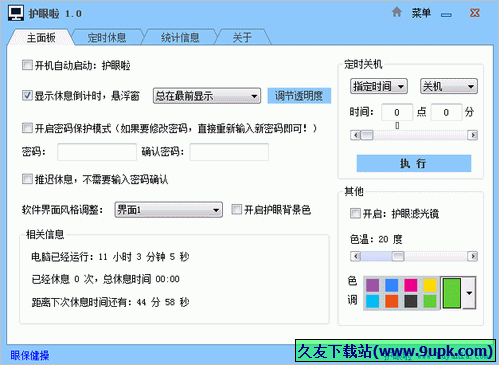Click the 眼保健操 link

point(30,355)
